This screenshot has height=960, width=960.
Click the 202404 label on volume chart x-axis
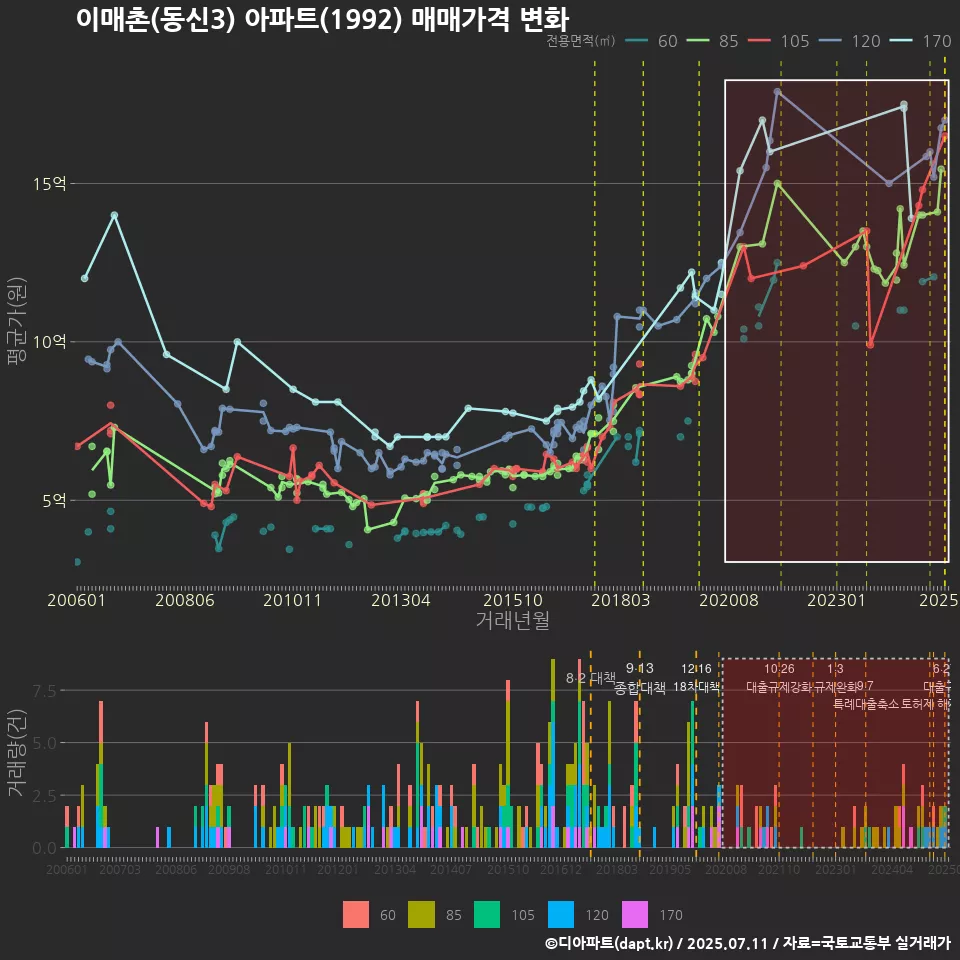tap(892, 869)
